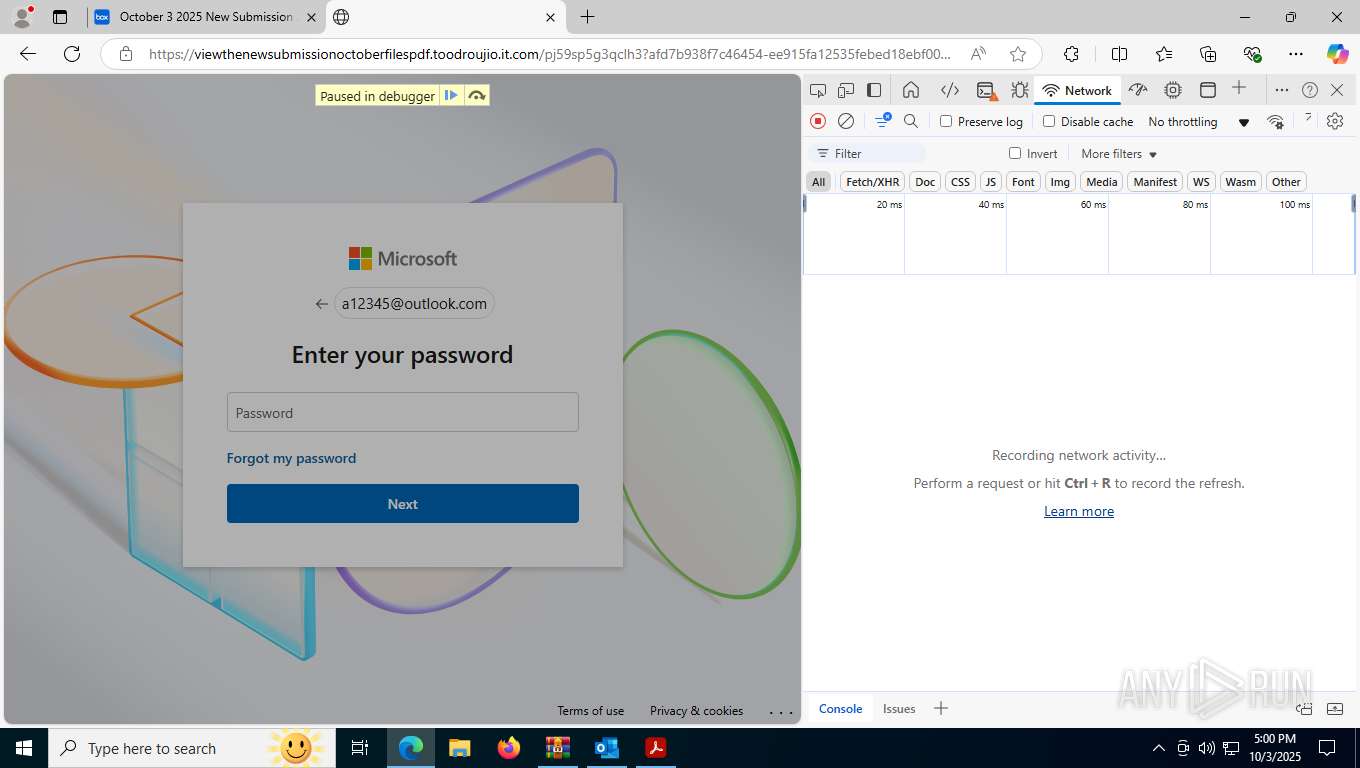This screenshot has height=768, width=1360.
Task: Open a new browser tab
Action: pos(588,17)
